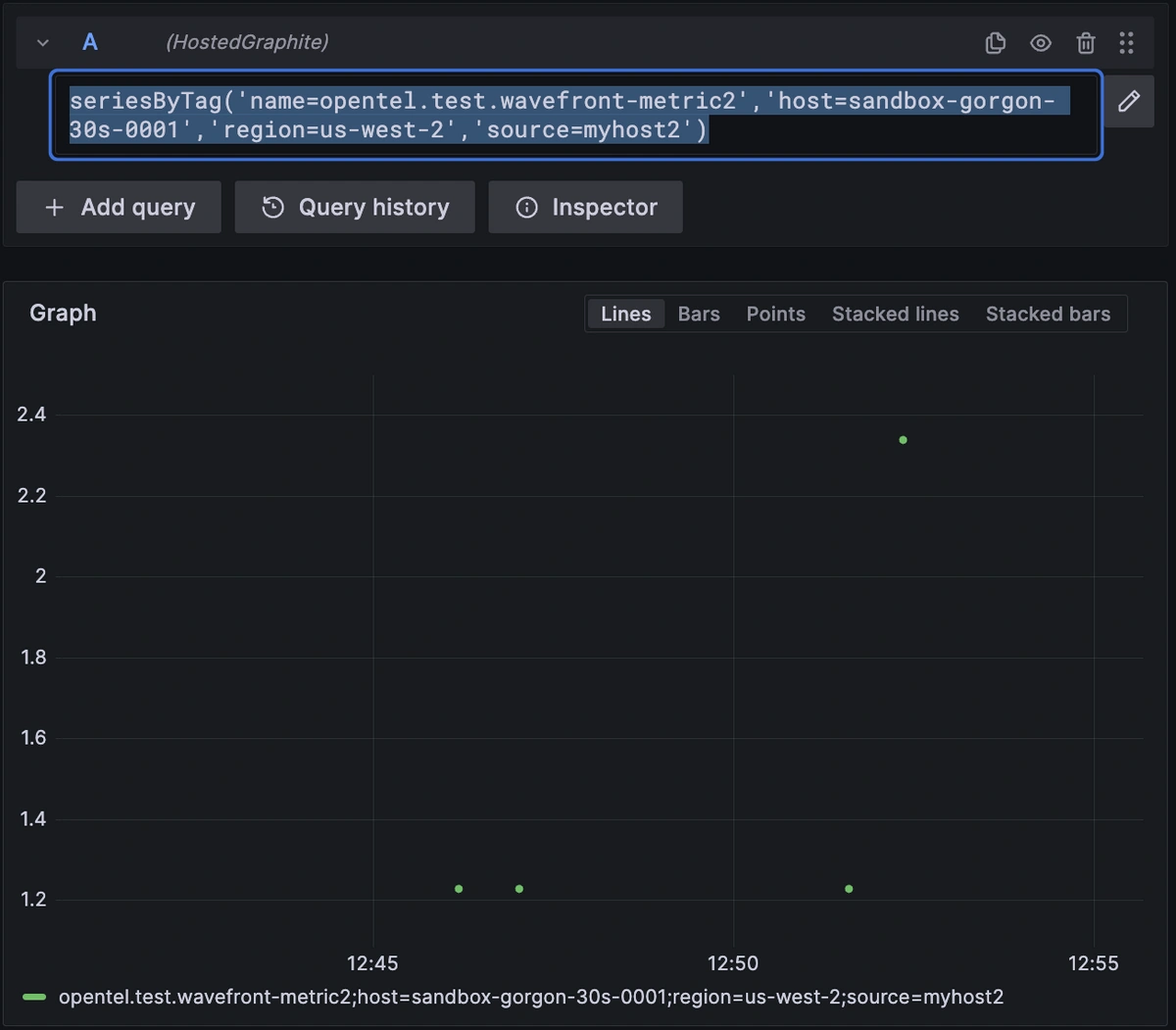This screenshot has height=1030, width=1176.
Task: Click the Graph panel title
Action: tap(63, 313)
